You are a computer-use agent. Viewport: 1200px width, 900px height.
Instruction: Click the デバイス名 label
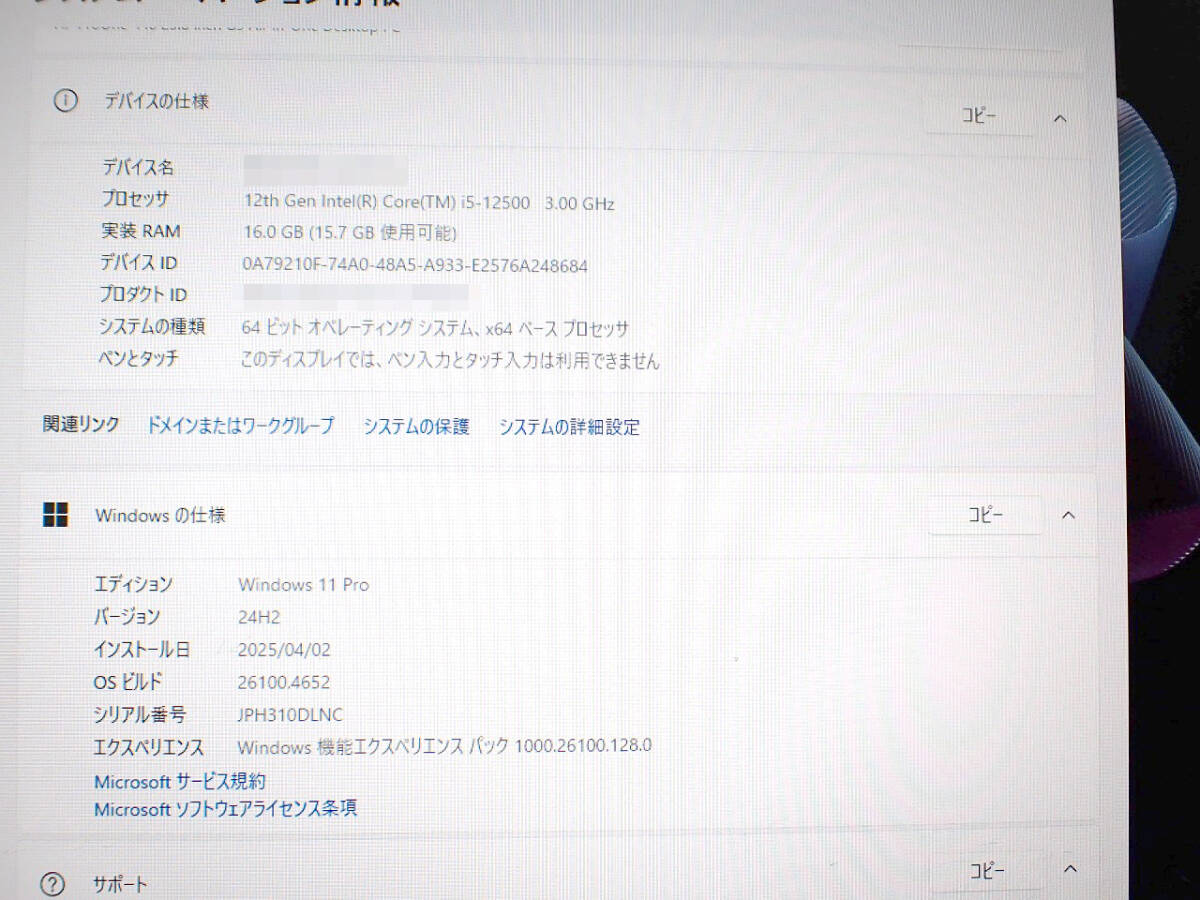137,167
